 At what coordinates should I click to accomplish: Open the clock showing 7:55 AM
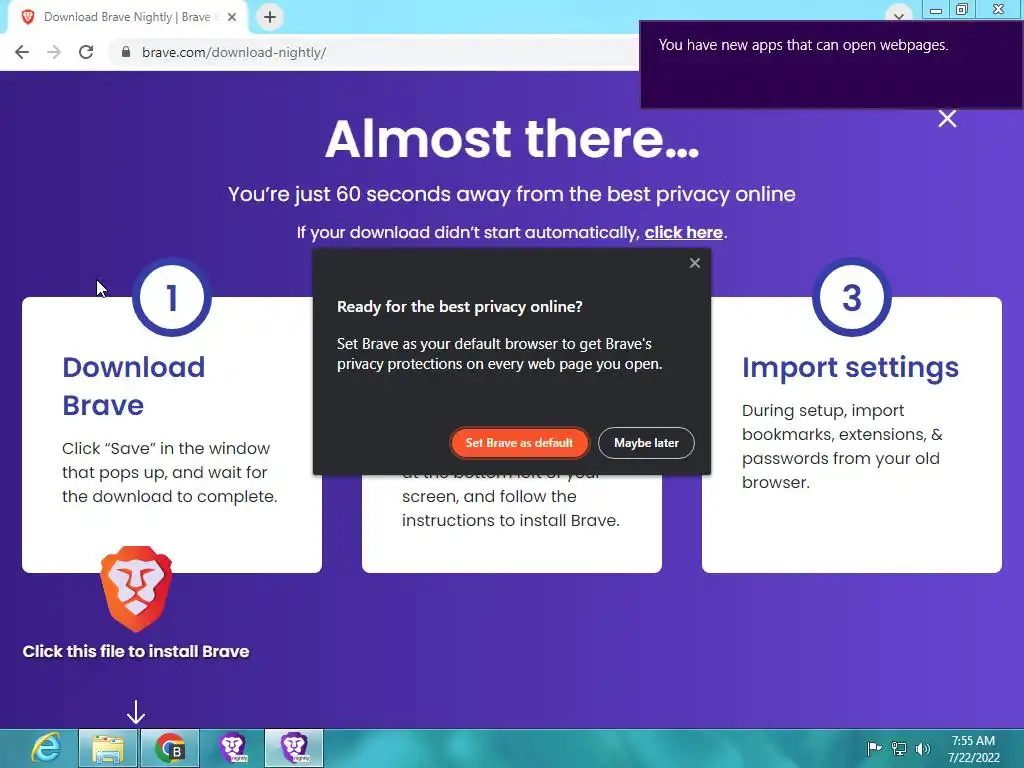[x=974, y=749]
